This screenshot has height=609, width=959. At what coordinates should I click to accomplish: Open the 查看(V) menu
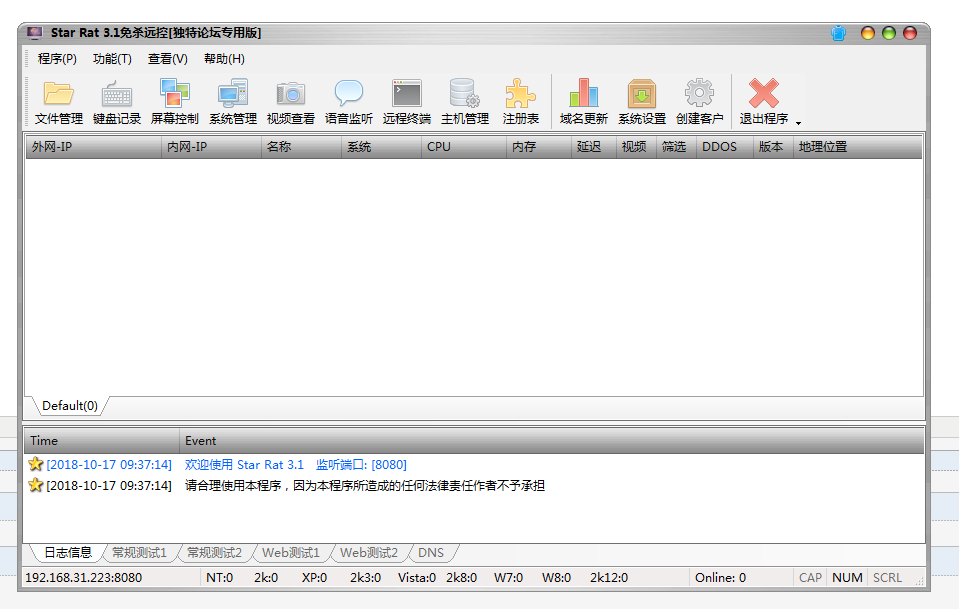[168, 59]
